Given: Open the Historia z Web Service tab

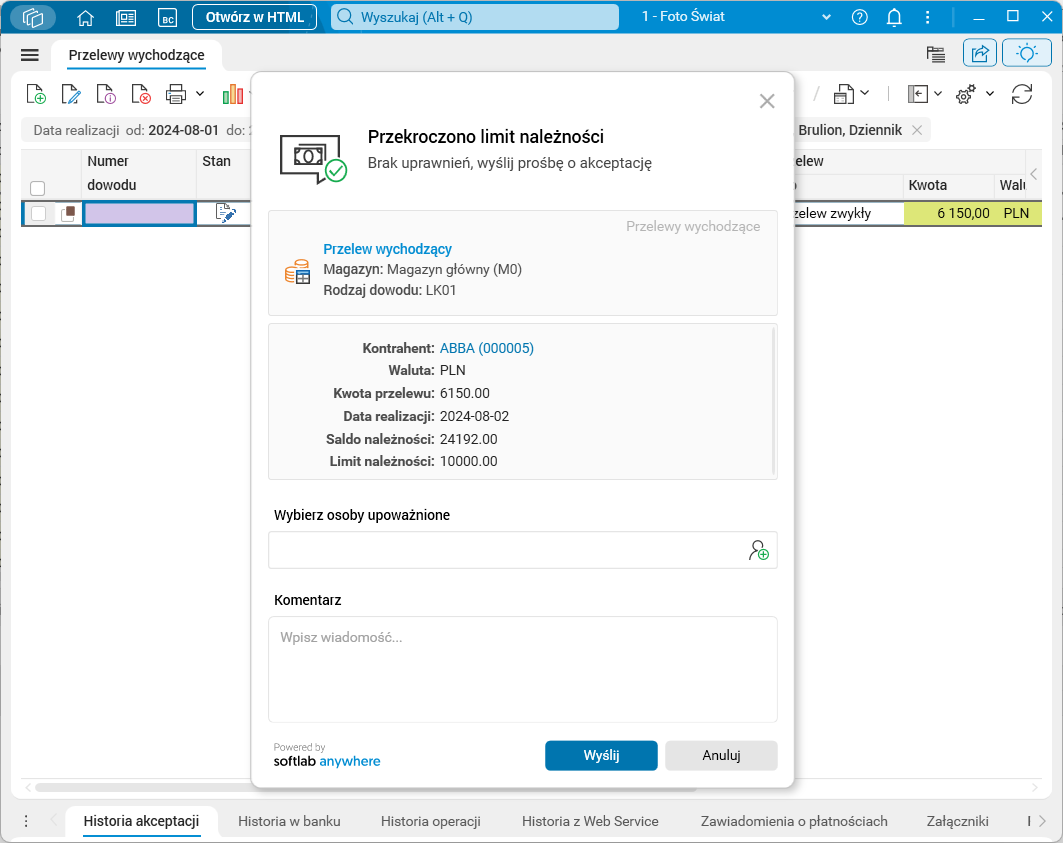Looking at the screenshot, I should click(590, 821).
